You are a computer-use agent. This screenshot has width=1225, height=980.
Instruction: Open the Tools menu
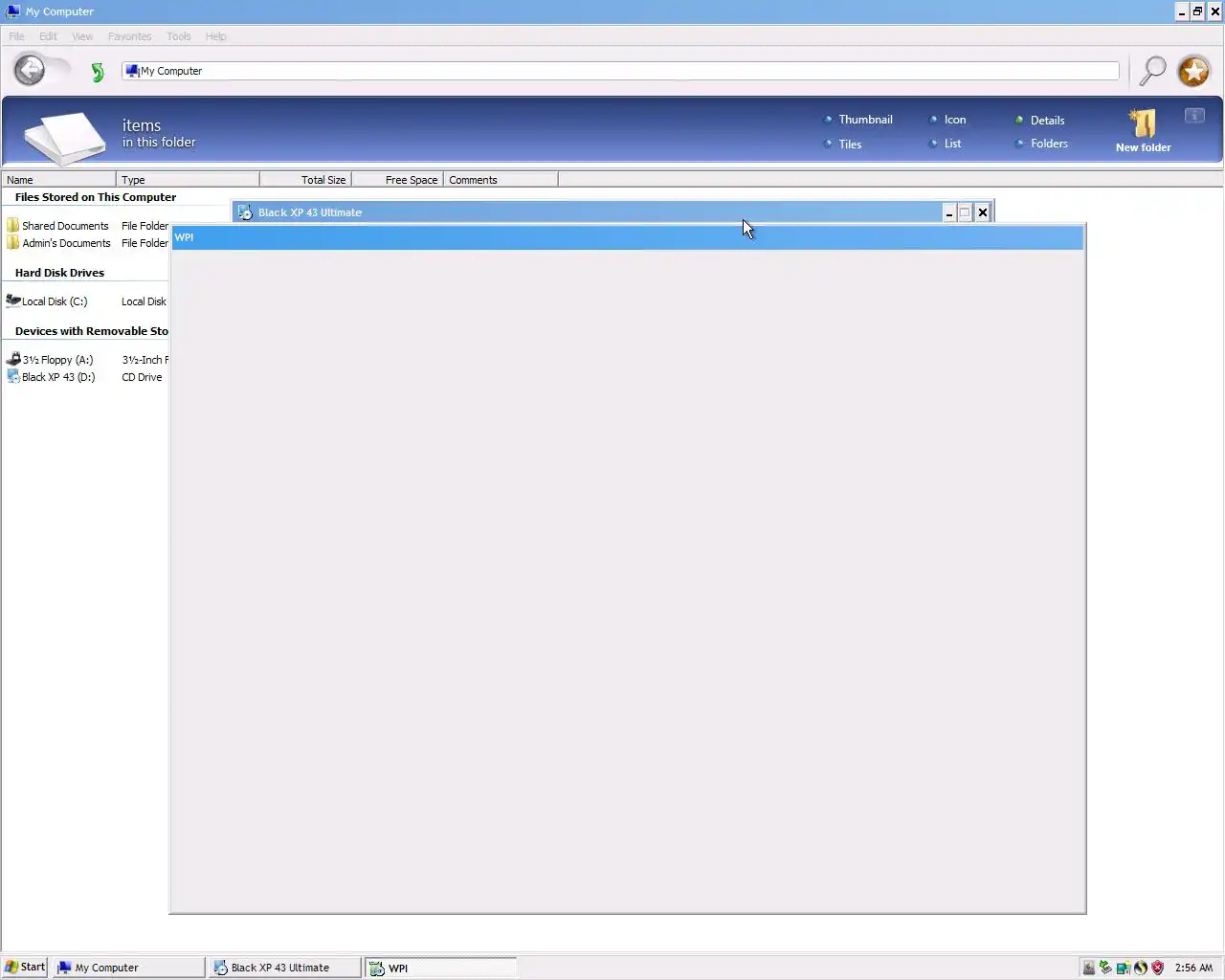(178, 36)
